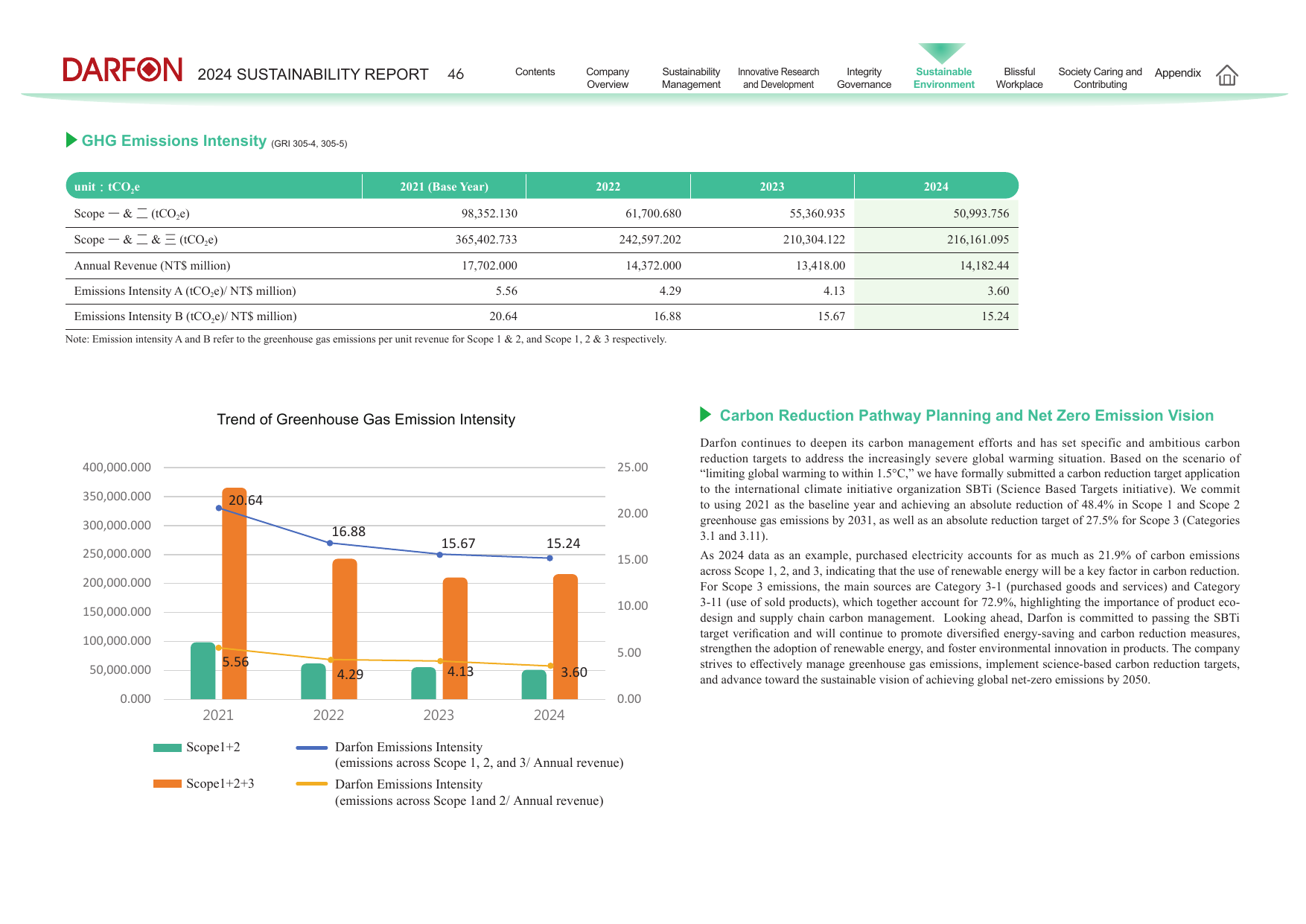Click the Carbon Reduction Pathway Planning heading
Image resolution: width=1306 pixels, height=924 pixels.
tap(966, 415)
